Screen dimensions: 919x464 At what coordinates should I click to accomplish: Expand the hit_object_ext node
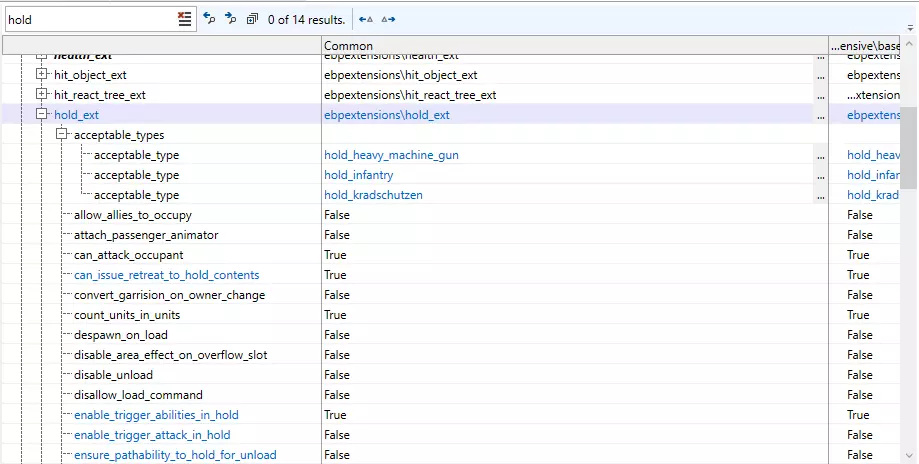(42, 75)
